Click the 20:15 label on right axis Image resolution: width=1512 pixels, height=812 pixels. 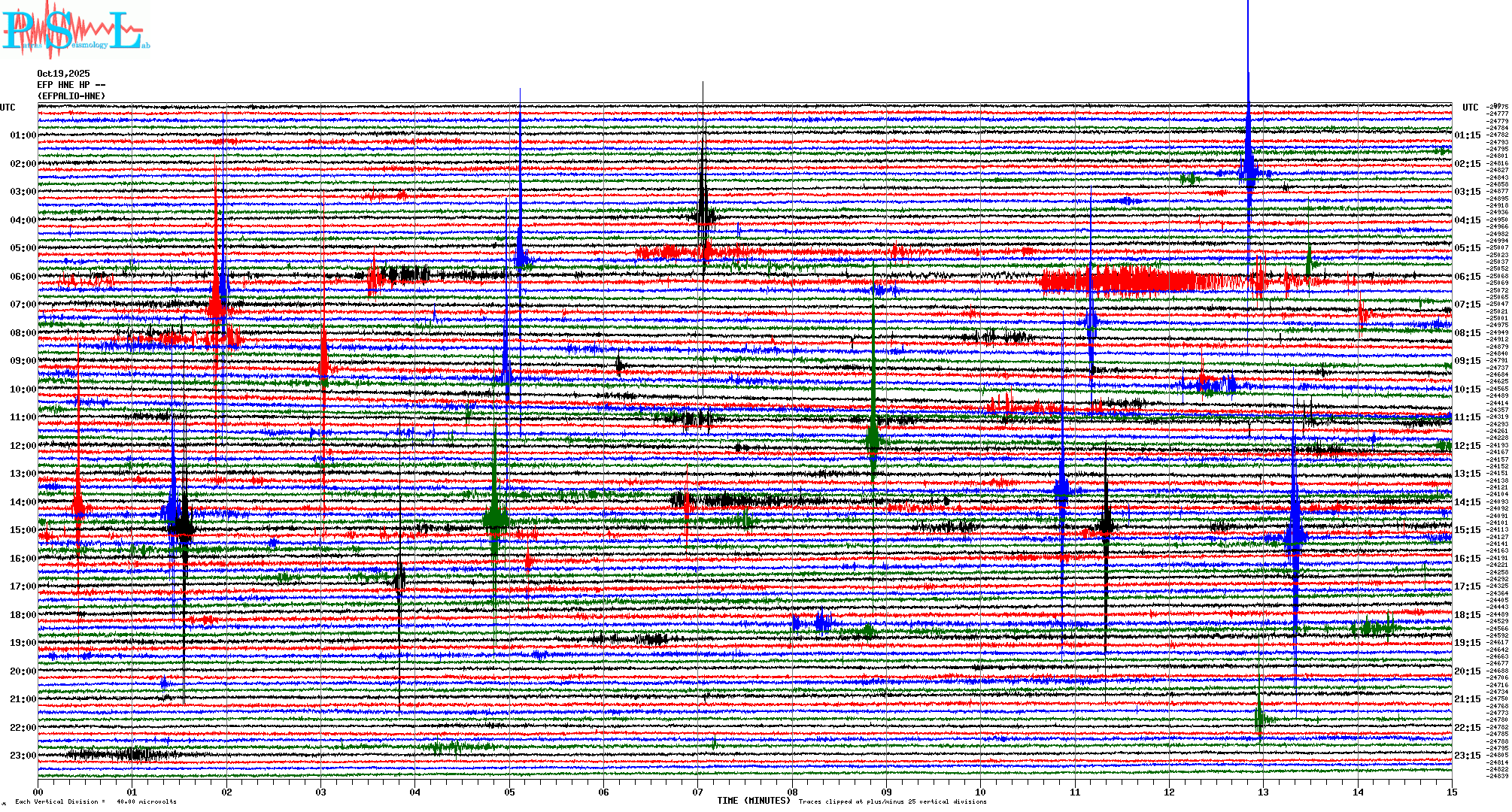pos(1467,671)
